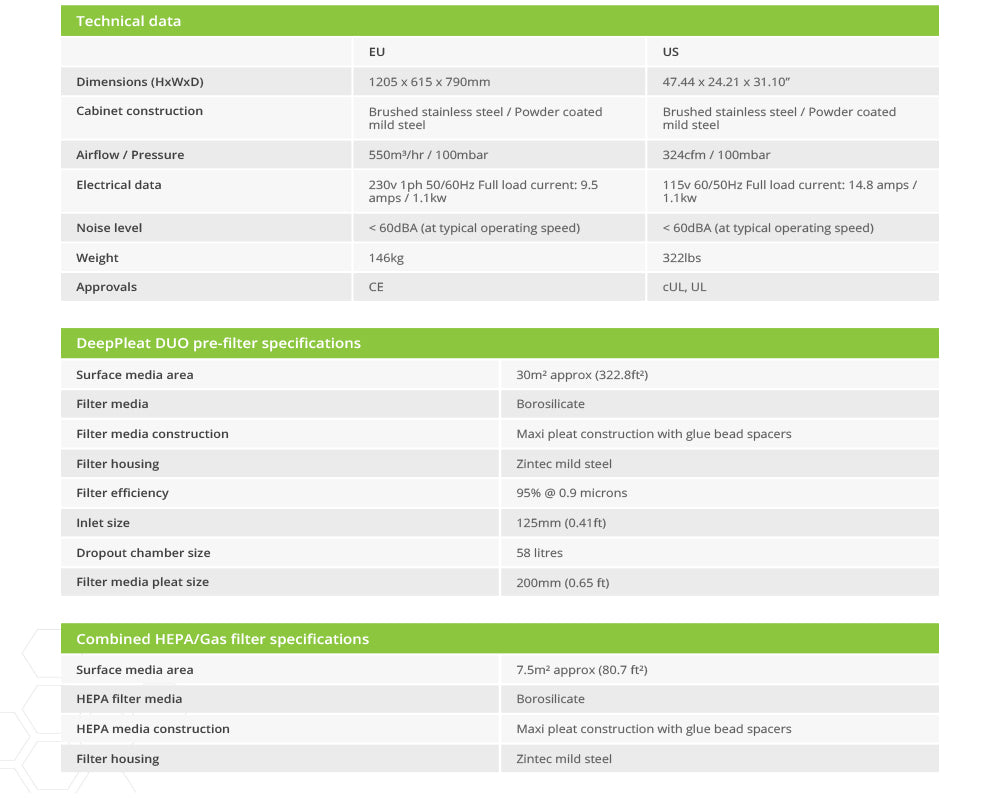Image resolution: width=1000 pixels, height=798 pixels.
Task: Select the Filter efficiency value 95% @ 0.9 microns
Action: pos(572,493)
